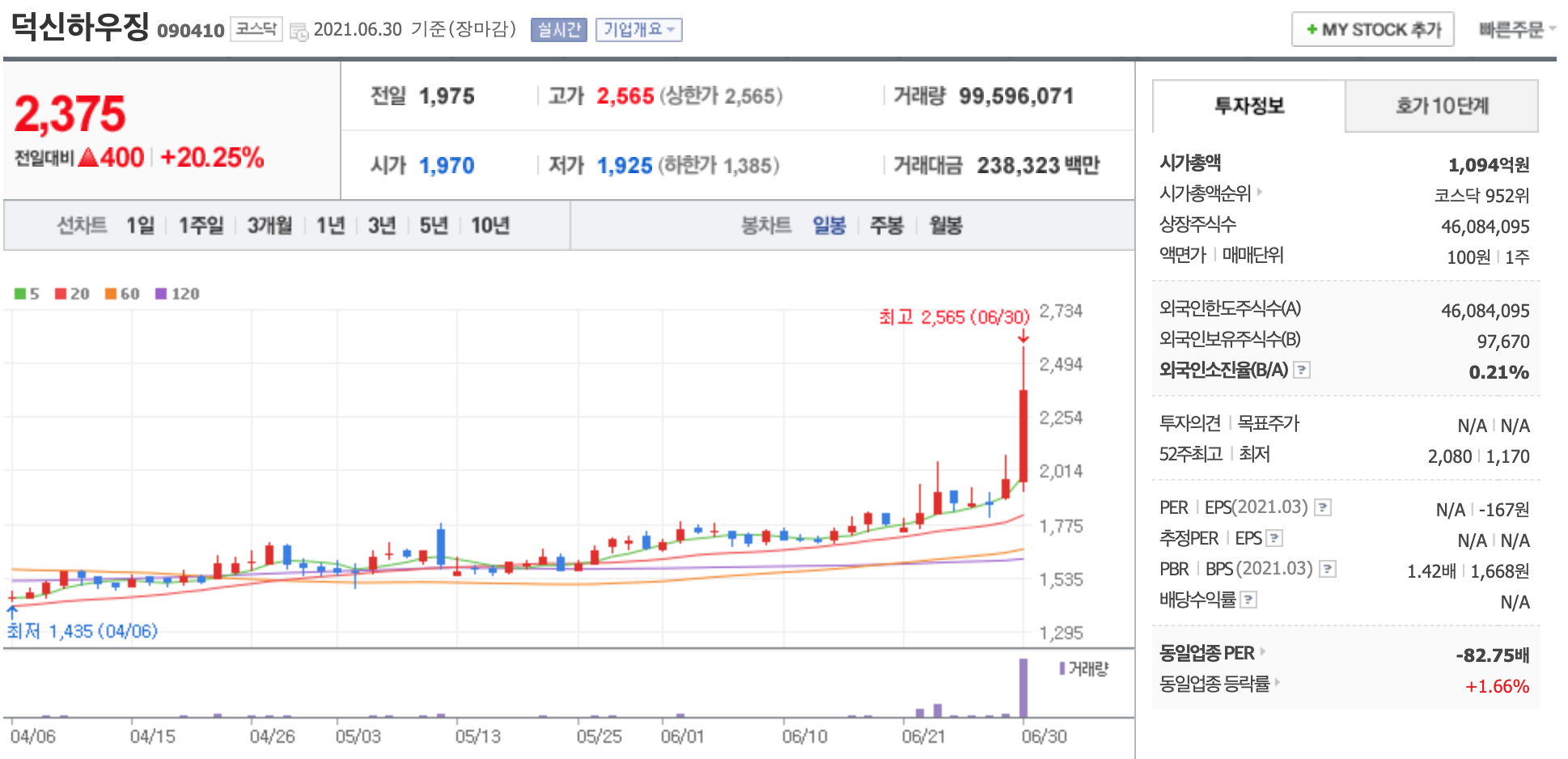Viewport: 1568px width, 759px height.
Task: Click the tall 06/30 volume bar
Action: (x=1023, y=688)
